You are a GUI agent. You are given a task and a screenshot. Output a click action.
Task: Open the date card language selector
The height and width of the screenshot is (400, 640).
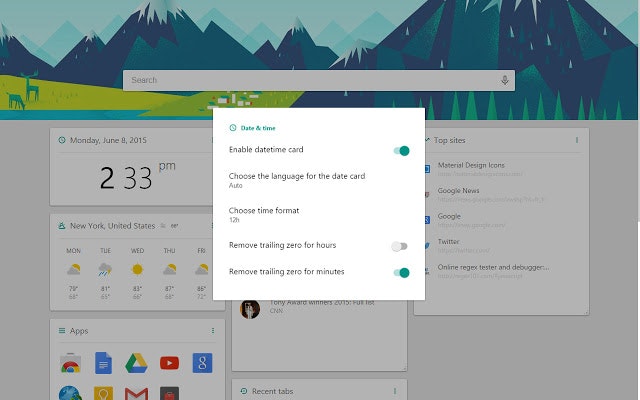tap(318, 180)
